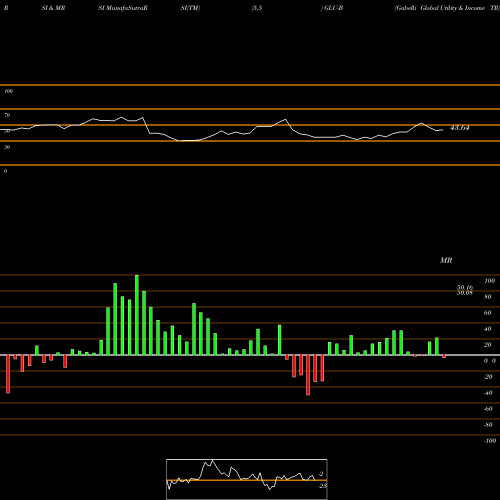Click the '100' label on MR axis
Viewport: 500px width, 500px height.
click(x=489, y=281)
